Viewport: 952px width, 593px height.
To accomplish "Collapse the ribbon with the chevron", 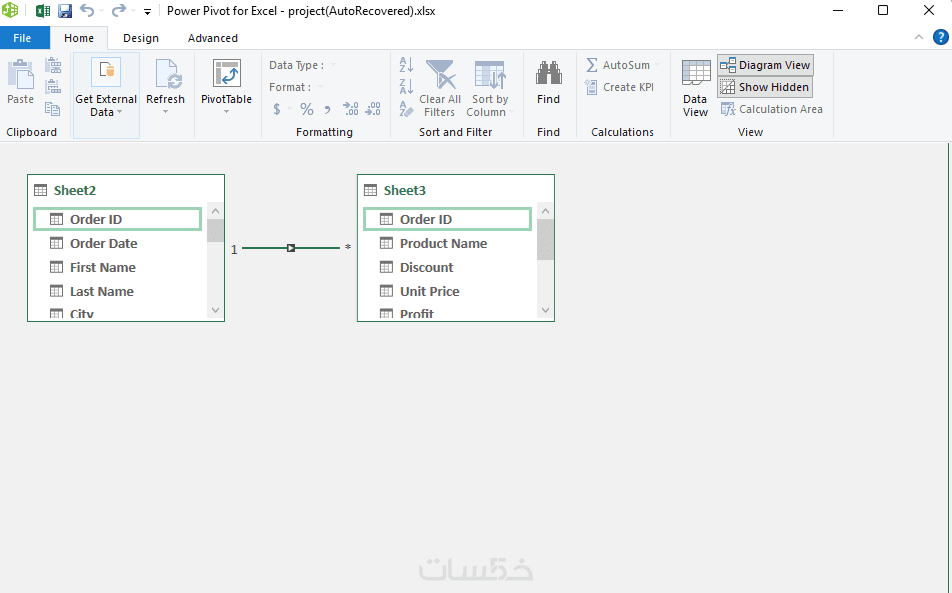I will [919, 38].
